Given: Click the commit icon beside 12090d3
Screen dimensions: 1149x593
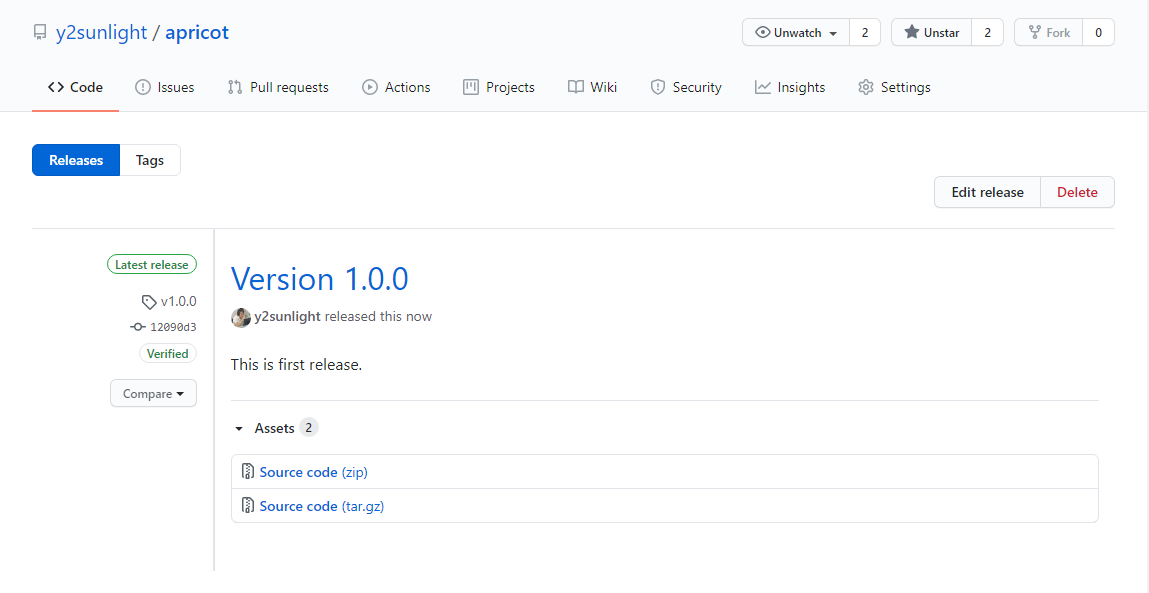Looking at the screenshot, I should pos(138,327).
